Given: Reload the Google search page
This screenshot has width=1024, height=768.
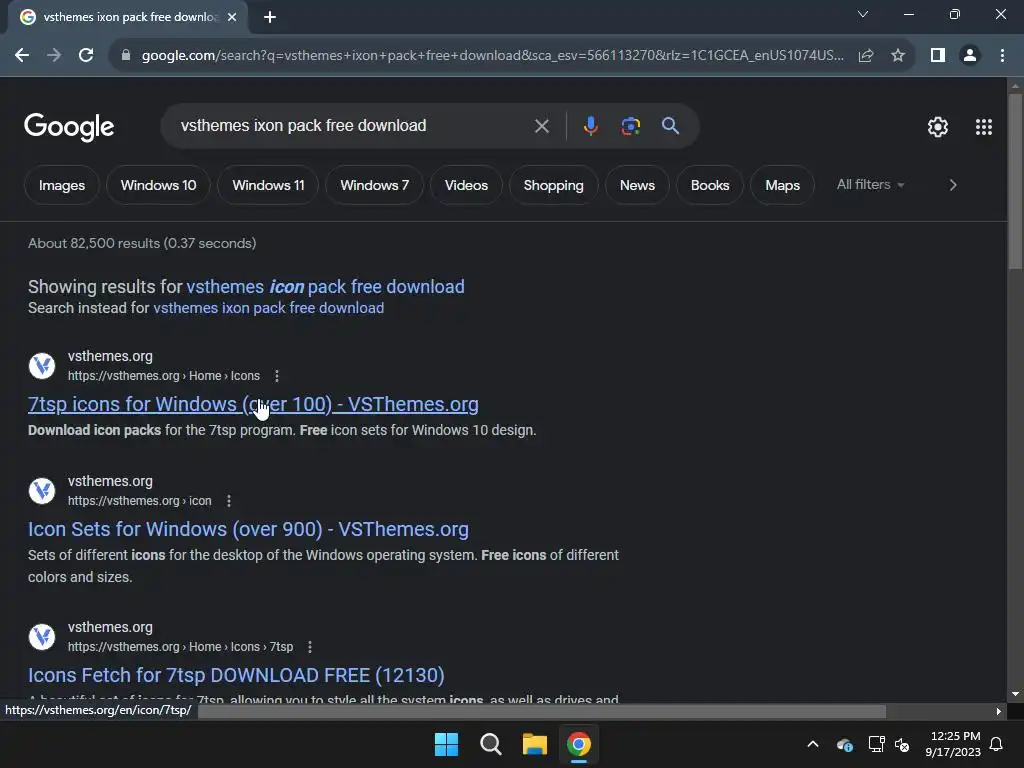Looking at the screenshot, I should point(86,56).
